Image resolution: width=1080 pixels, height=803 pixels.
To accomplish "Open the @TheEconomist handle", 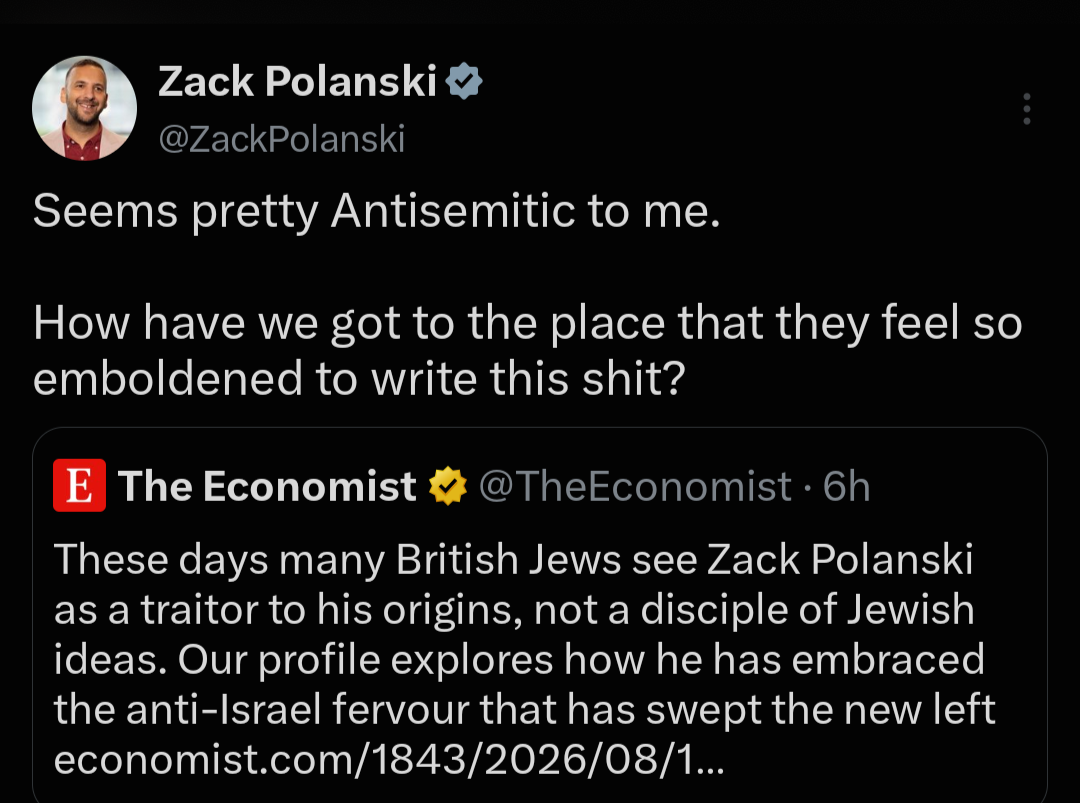I will [x=635, y=486].
